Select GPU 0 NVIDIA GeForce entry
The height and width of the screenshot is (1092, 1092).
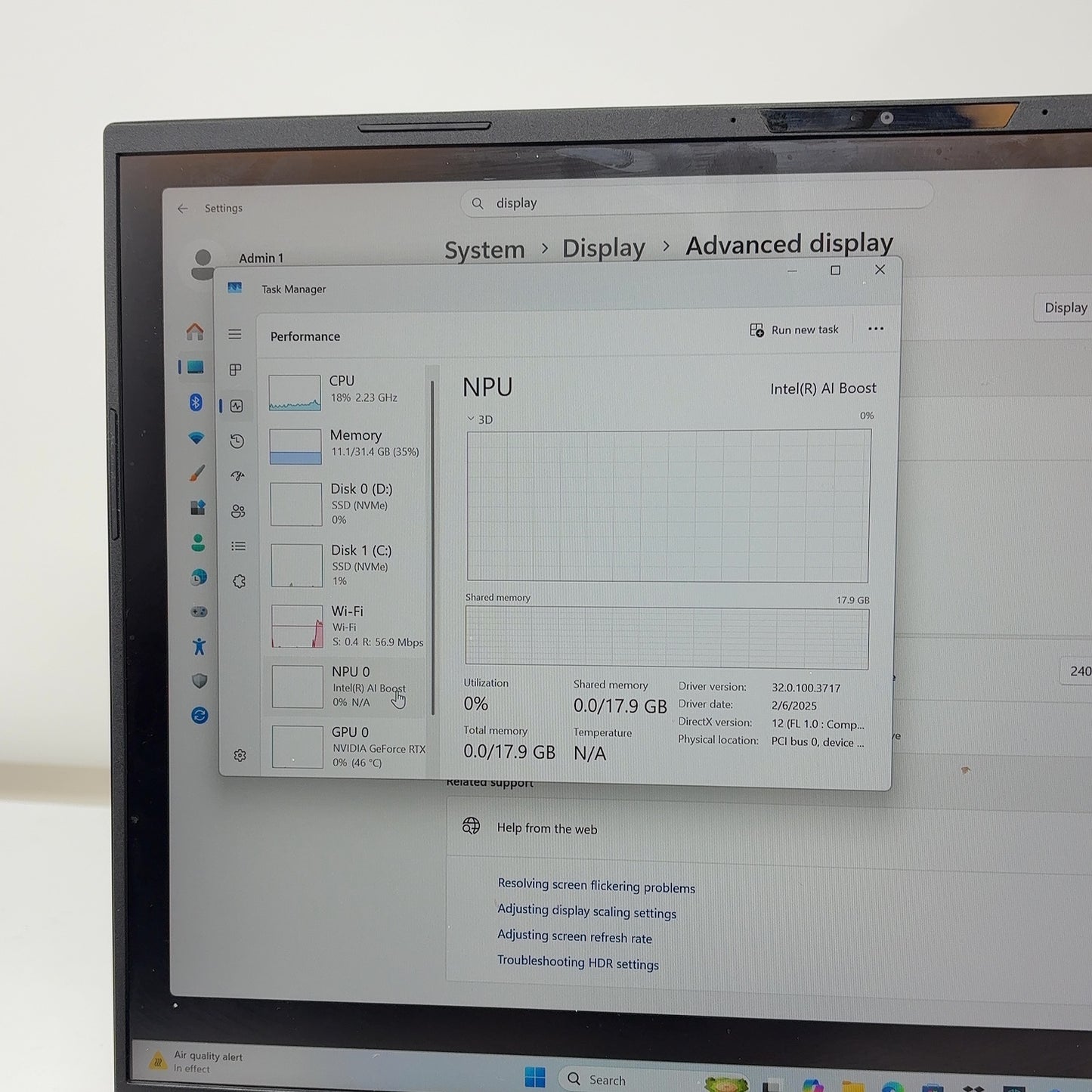pyautogui.click(x=348, y=747)
